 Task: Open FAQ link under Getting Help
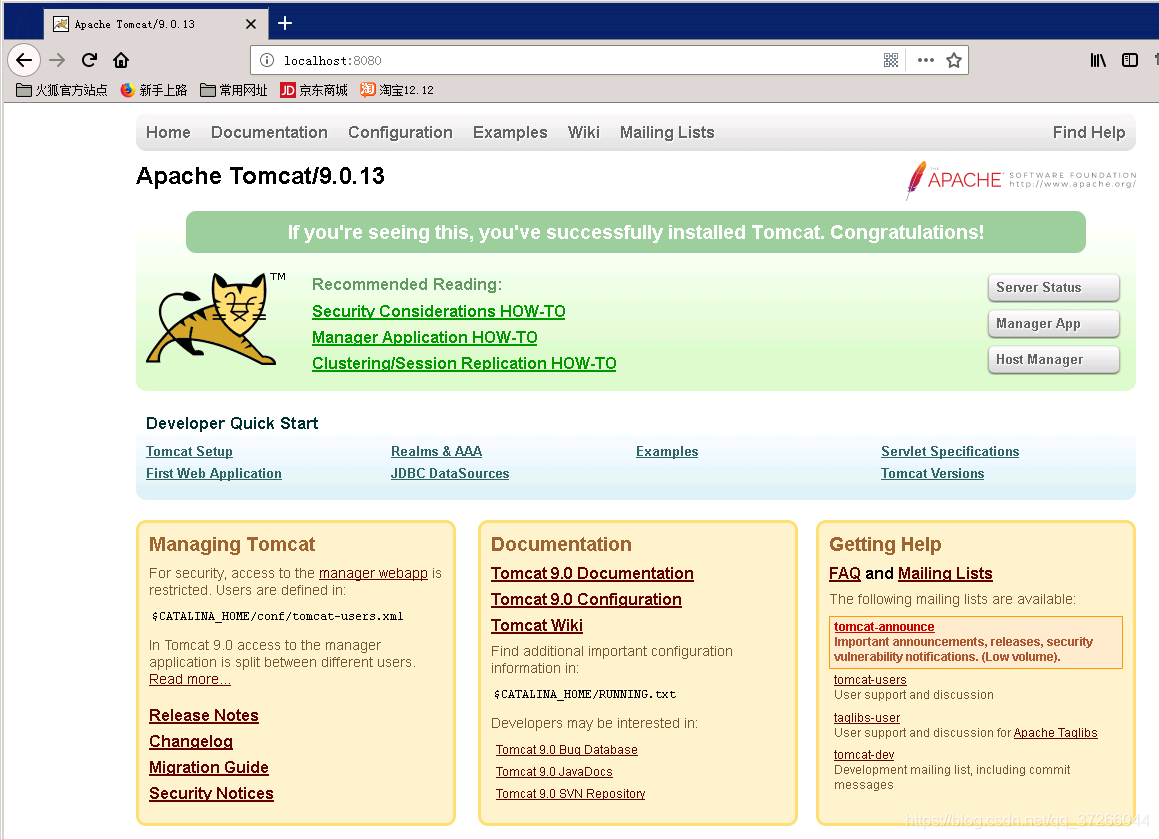coord(845,574)
